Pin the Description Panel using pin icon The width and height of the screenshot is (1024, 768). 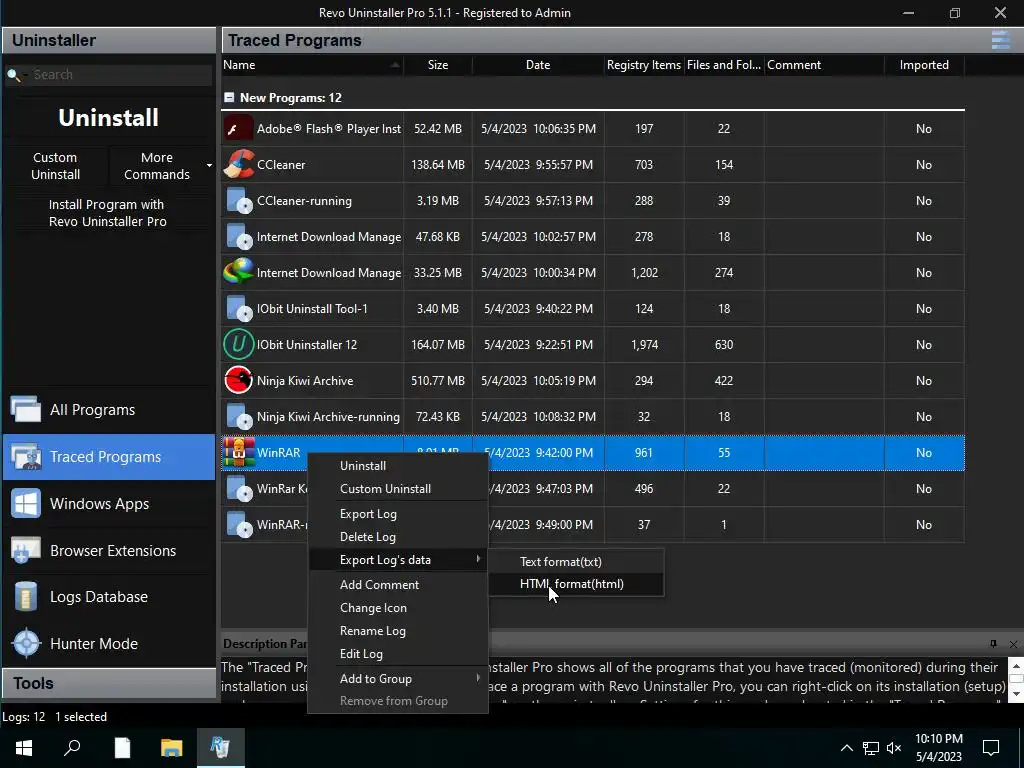(x=993, y=644)
